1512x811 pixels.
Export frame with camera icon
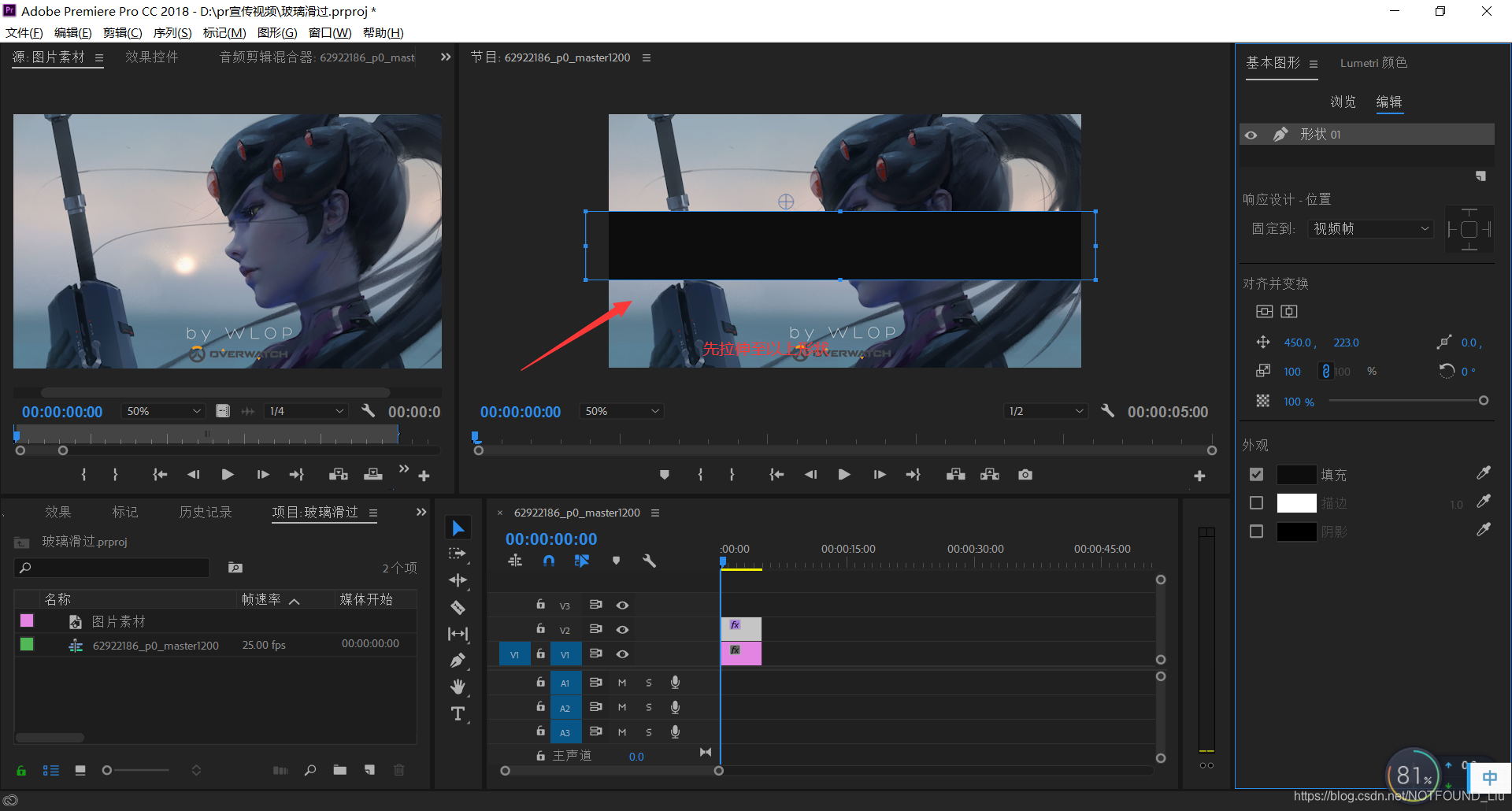tap(1025, 475)
